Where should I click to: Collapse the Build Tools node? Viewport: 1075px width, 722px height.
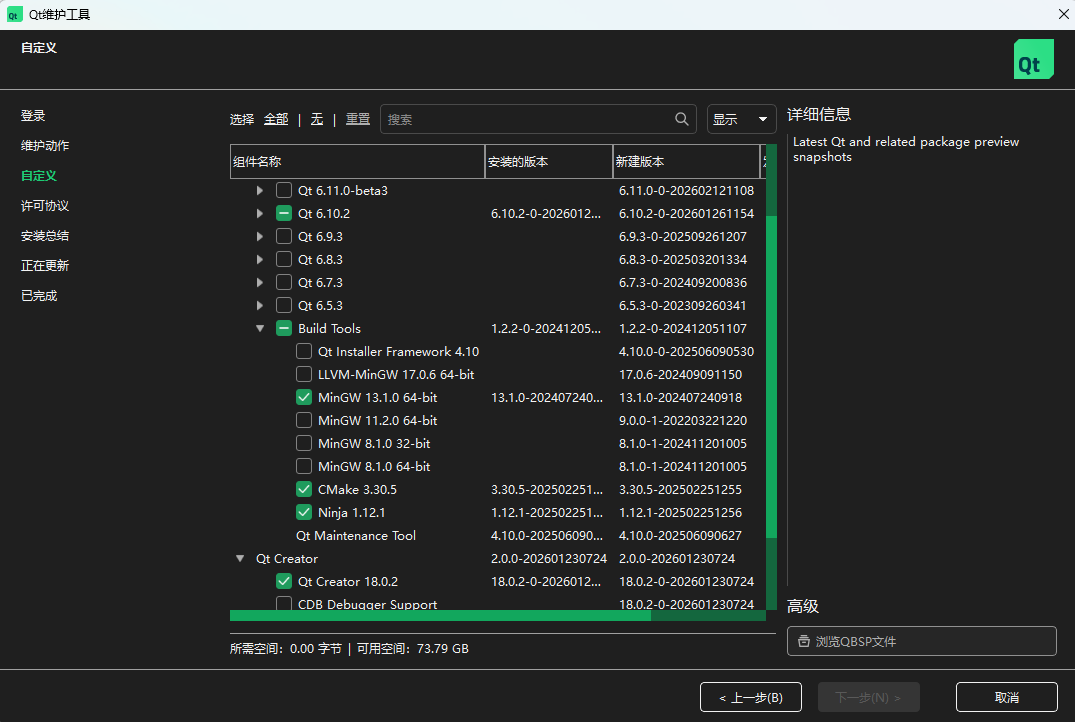tap(260, 328)
